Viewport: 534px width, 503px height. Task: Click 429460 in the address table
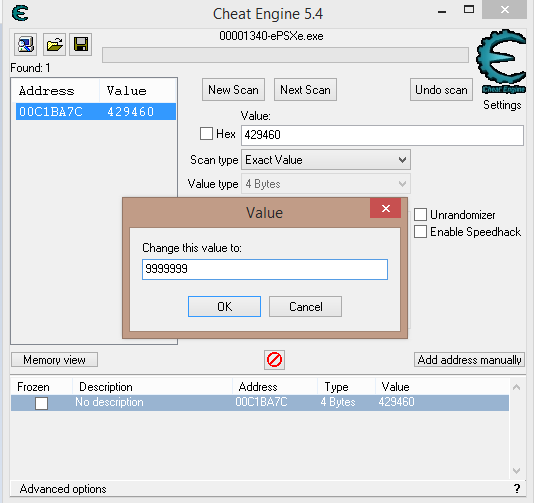[x=396, y=402]
